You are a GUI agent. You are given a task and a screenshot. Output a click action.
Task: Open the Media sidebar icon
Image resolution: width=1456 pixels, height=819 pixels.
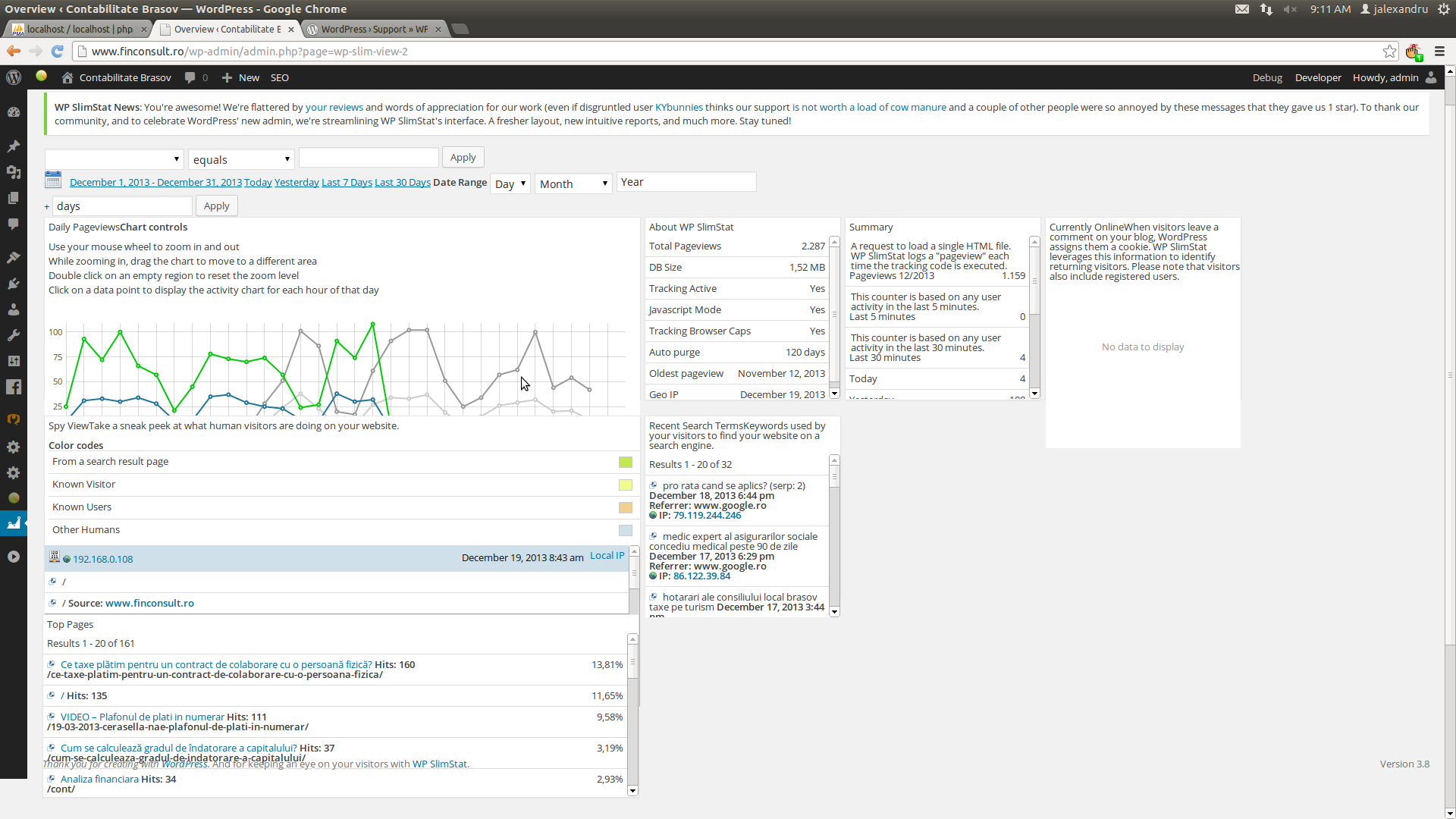pyautogui.click(x=14, y=172)
